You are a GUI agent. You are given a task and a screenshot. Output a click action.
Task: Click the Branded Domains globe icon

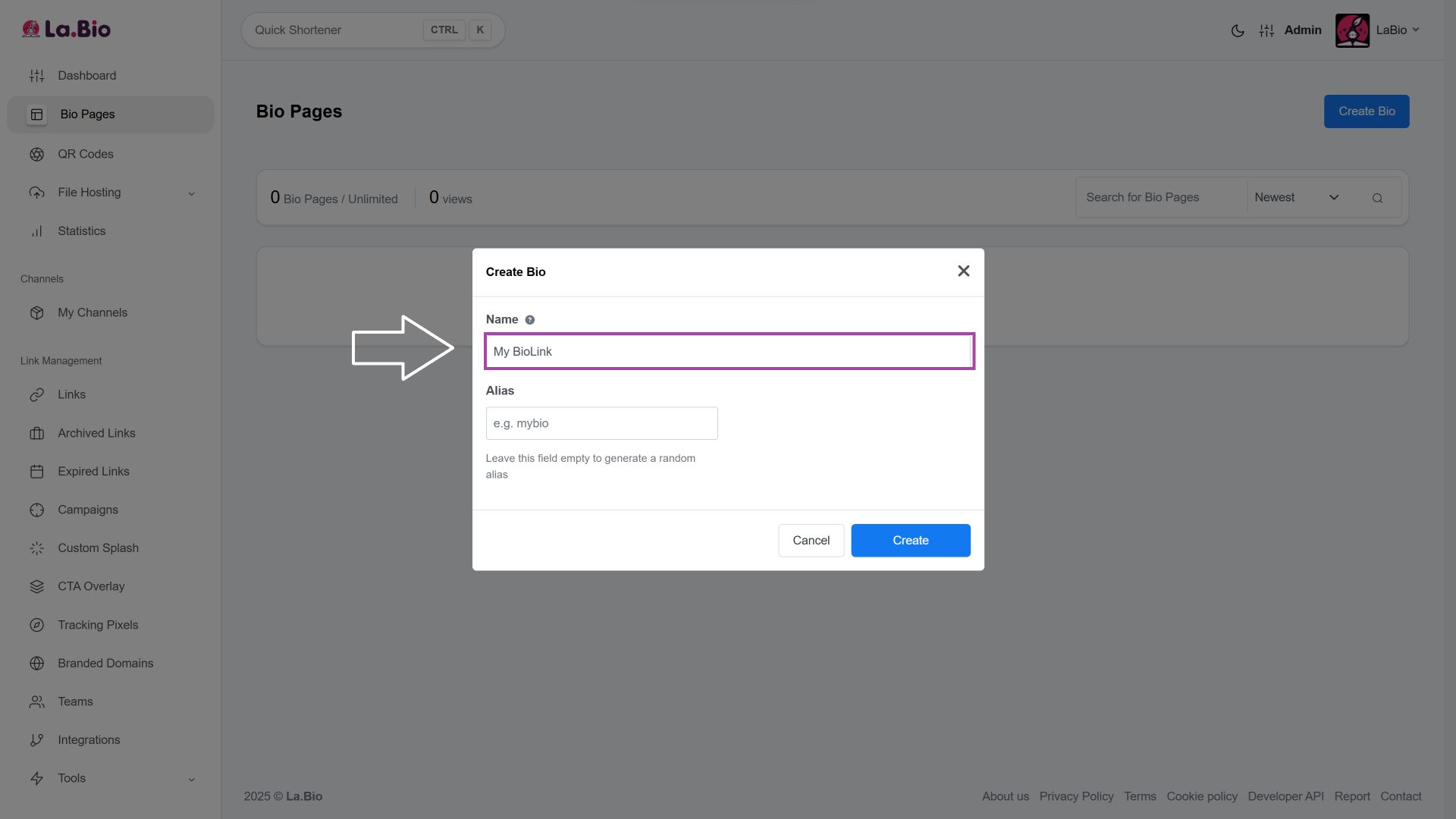[x=36, y=664]
